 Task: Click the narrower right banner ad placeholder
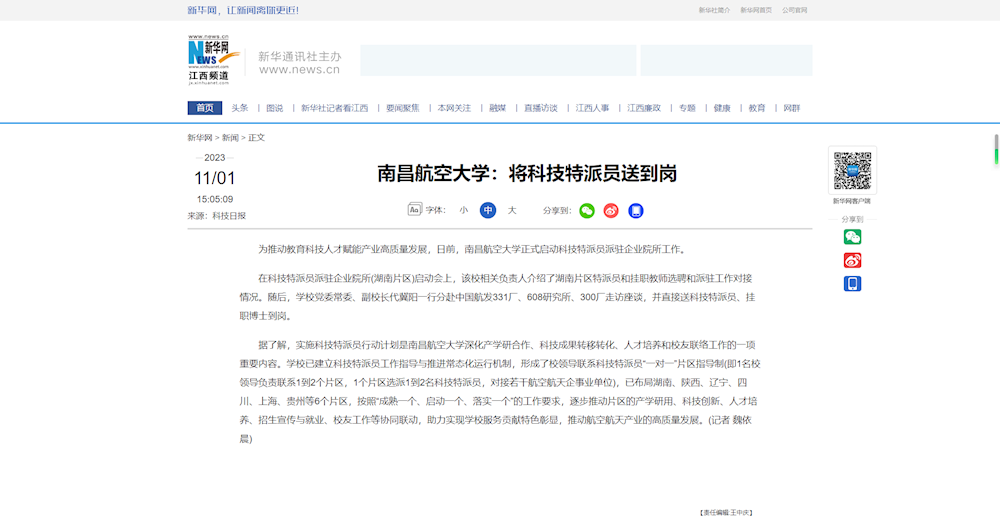pos(726,60)
